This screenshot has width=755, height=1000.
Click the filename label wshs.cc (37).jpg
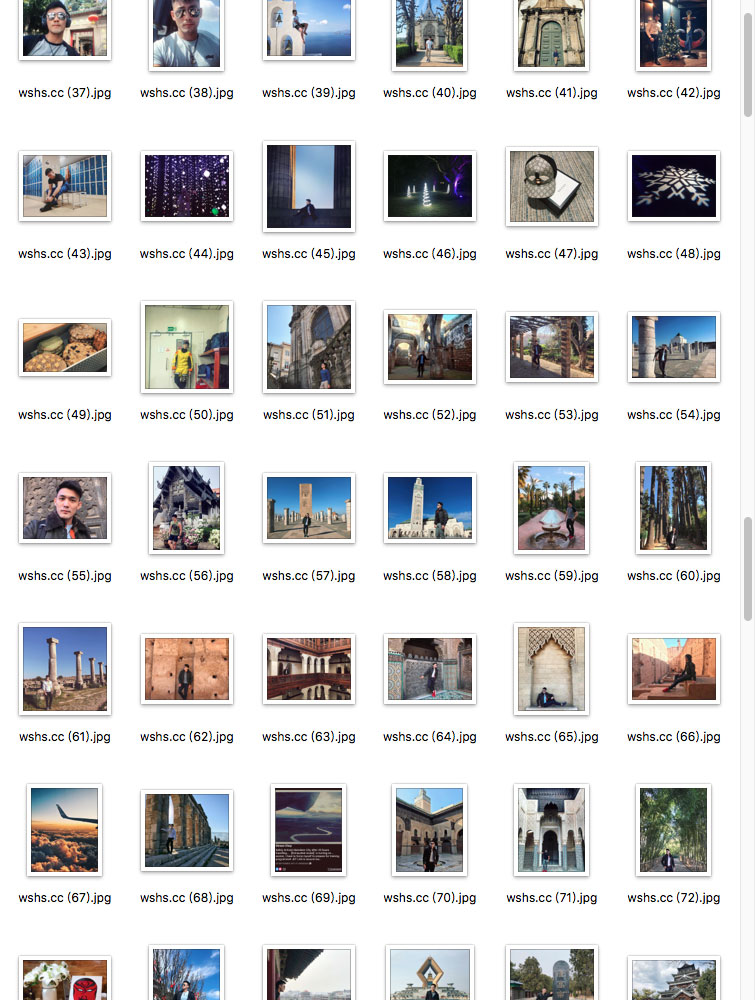(65, 93)
